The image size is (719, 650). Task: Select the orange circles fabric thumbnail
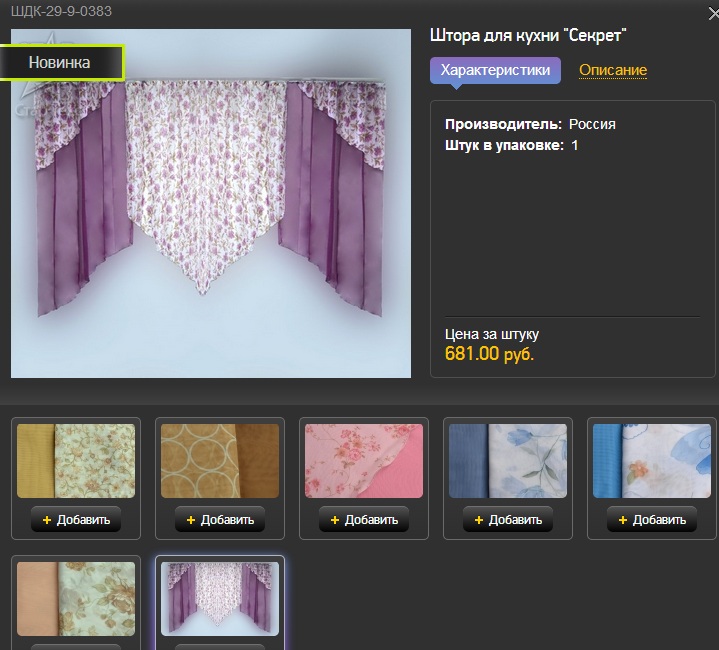pyautogui.click(x=220, y=461)
